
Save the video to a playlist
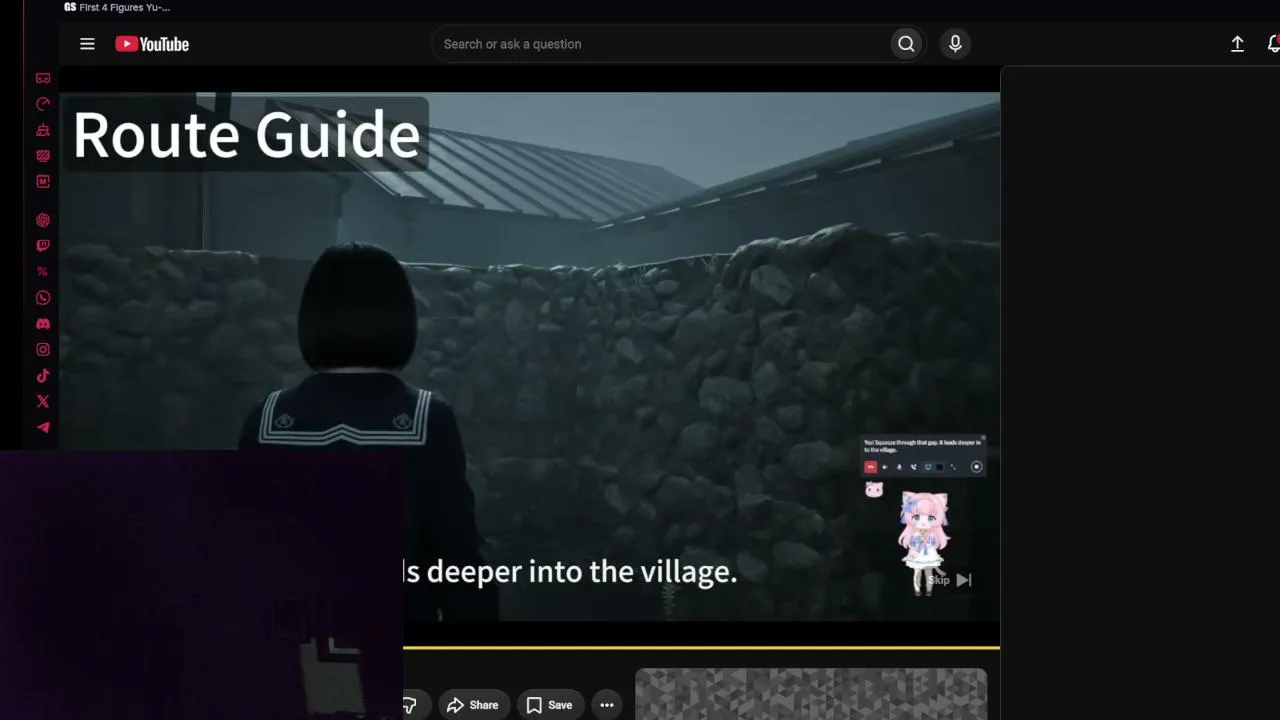pos(549,705)
